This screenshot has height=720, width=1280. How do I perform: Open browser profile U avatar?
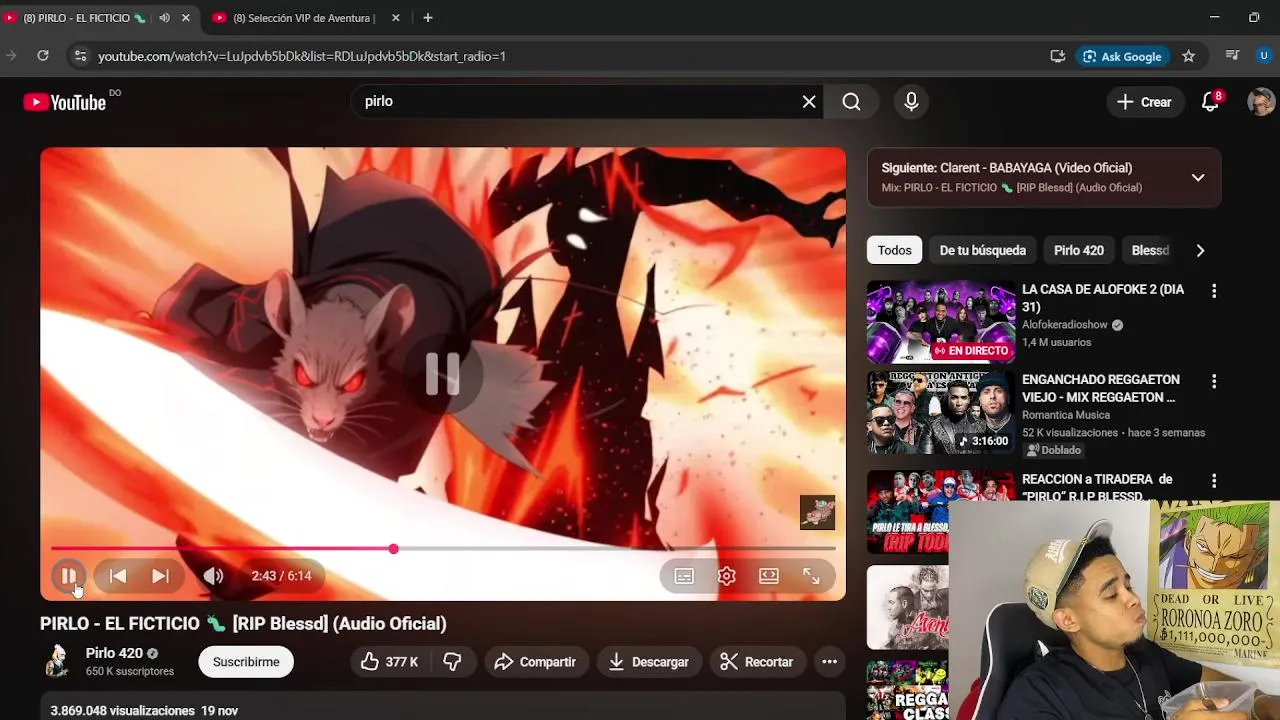(x=1264, y=56)
